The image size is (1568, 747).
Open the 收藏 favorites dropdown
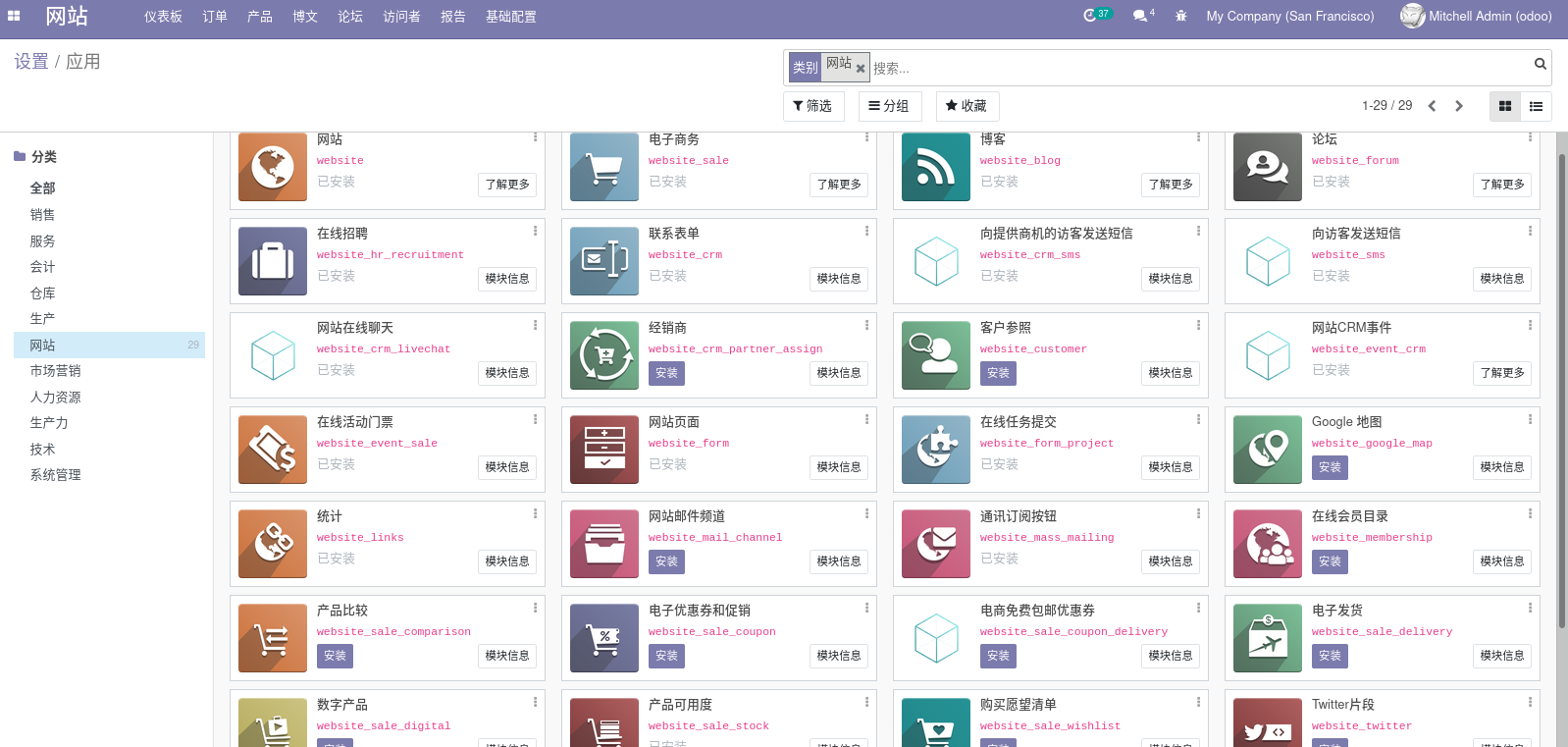(967, 106)
